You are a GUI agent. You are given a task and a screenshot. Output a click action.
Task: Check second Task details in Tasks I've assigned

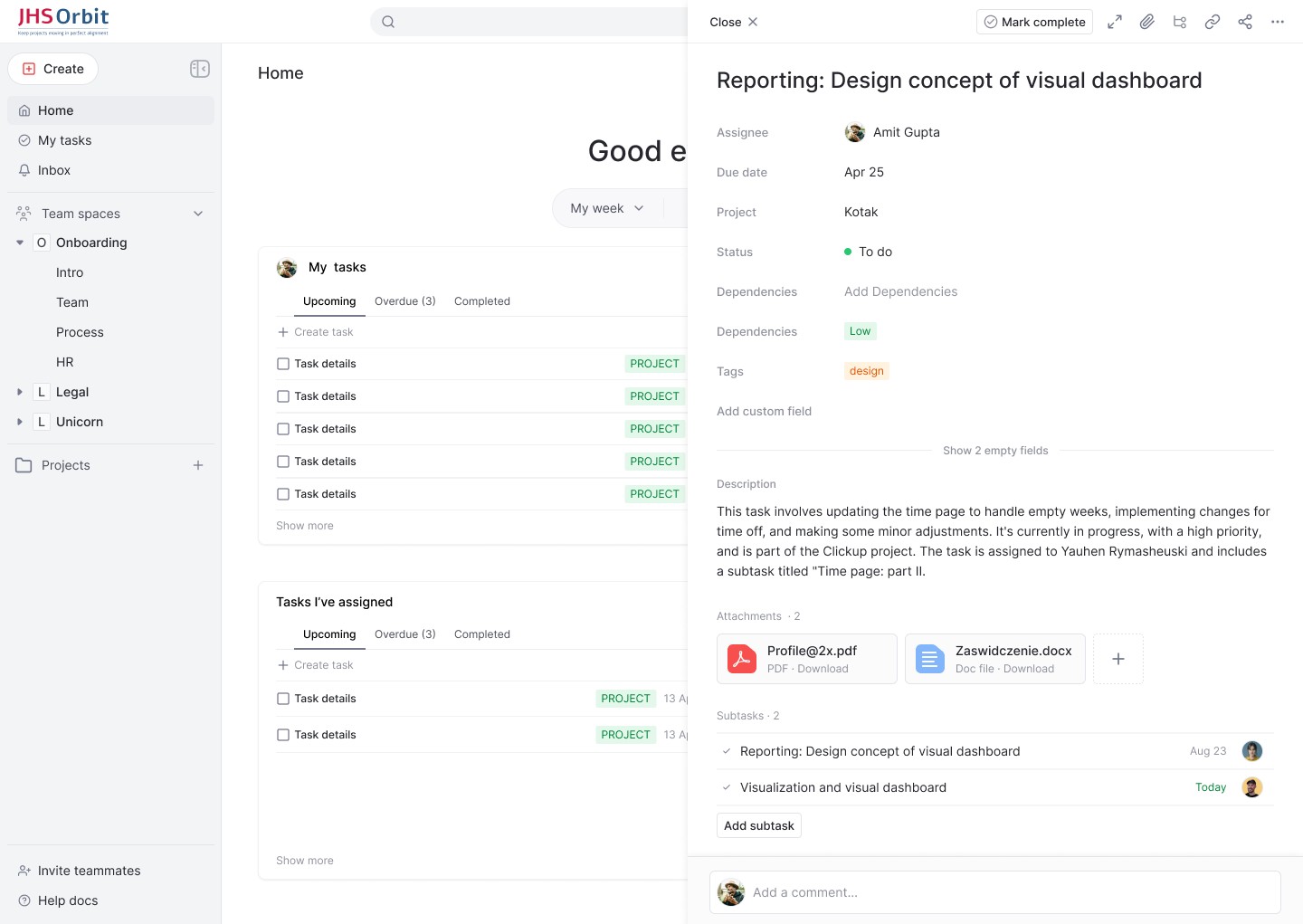click(x=283, y=735)
